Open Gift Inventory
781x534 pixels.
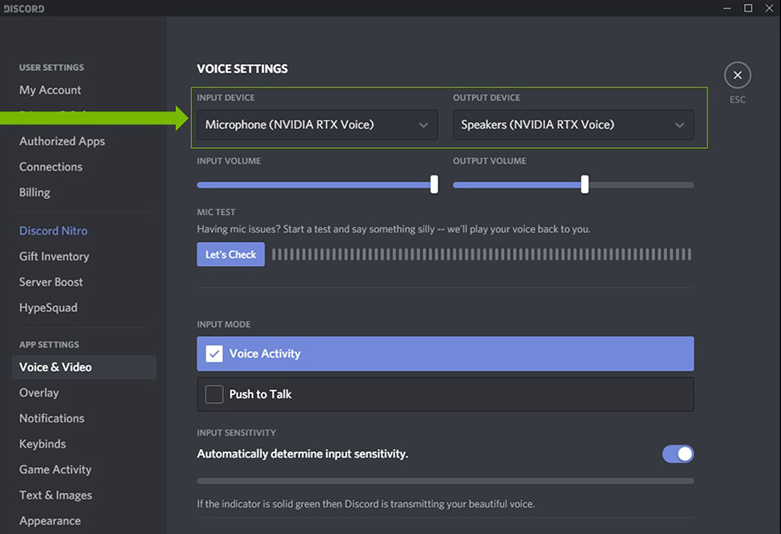pos(54,257)
